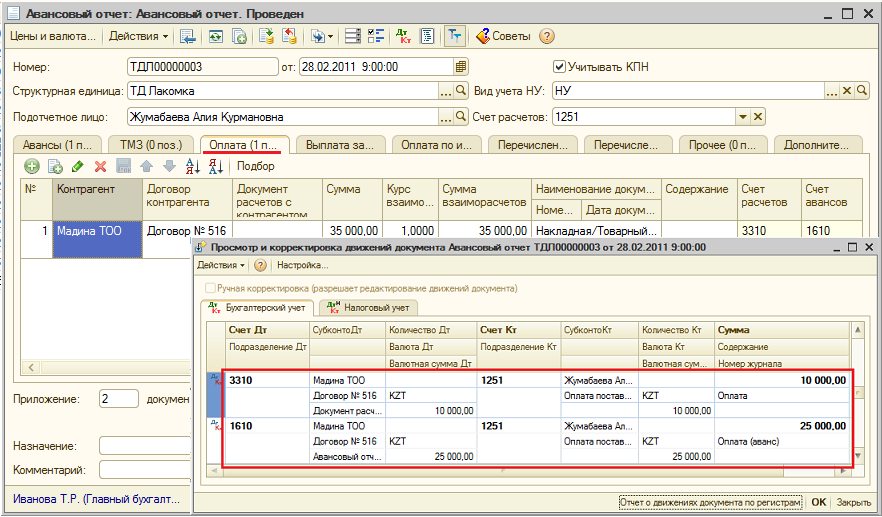Screen dimensions: 882x517
Task: Open the calendar picker for date
Action: tap(461, 67)
